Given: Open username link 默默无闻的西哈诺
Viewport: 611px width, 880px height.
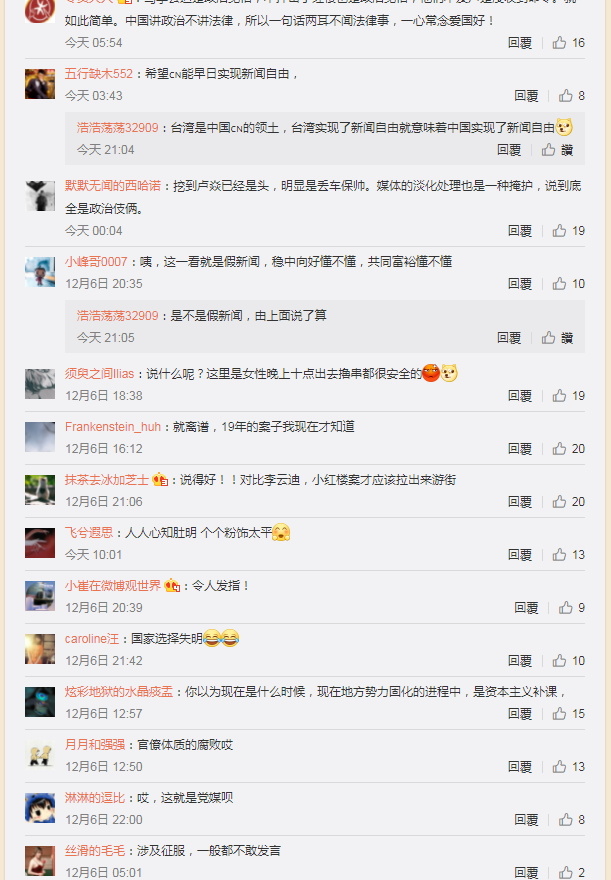Looking at the screenshot, I should tap(113, 186).
